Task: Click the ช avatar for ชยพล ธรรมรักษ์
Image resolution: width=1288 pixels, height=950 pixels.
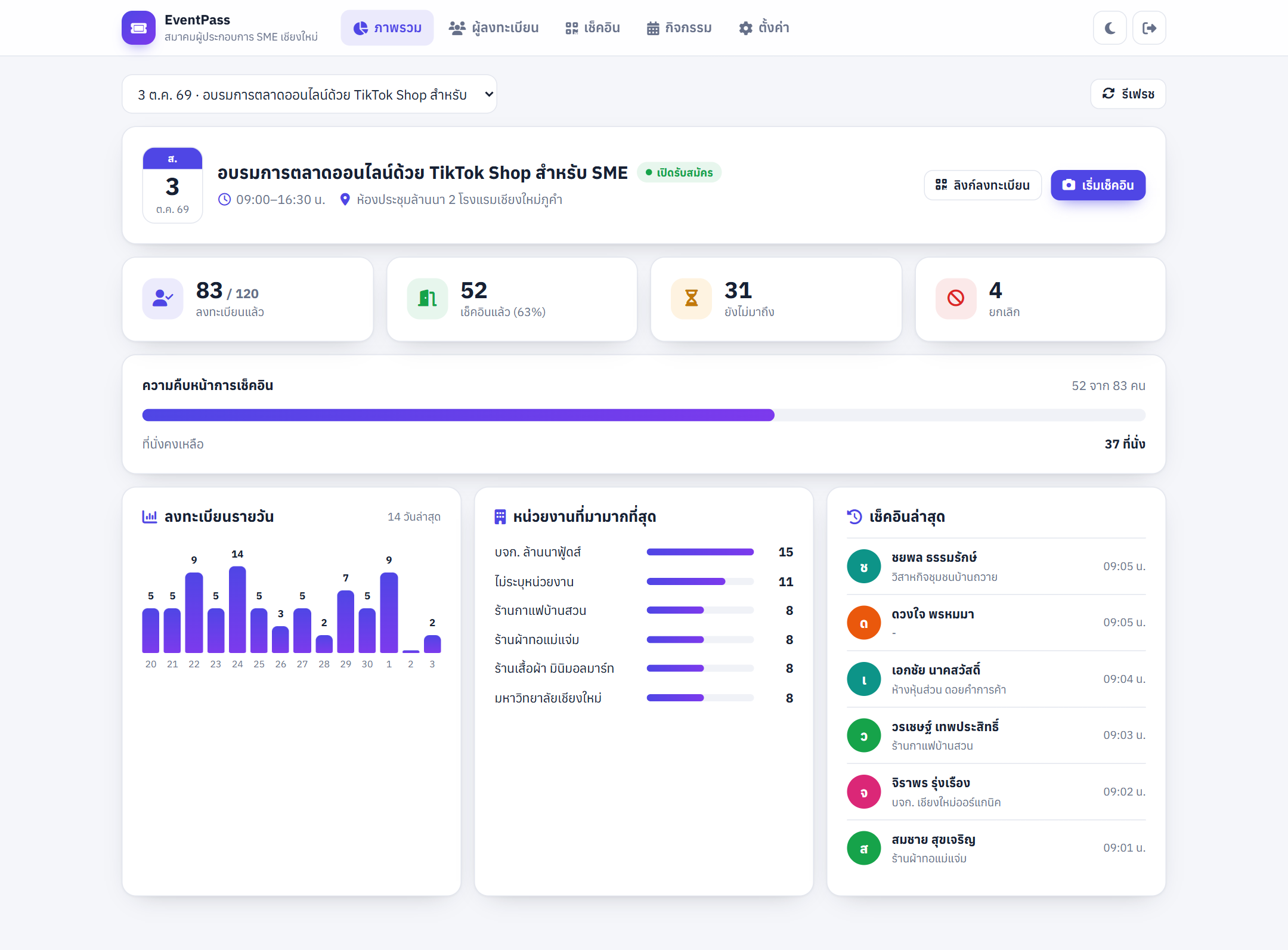Action: tap(863, 567)
